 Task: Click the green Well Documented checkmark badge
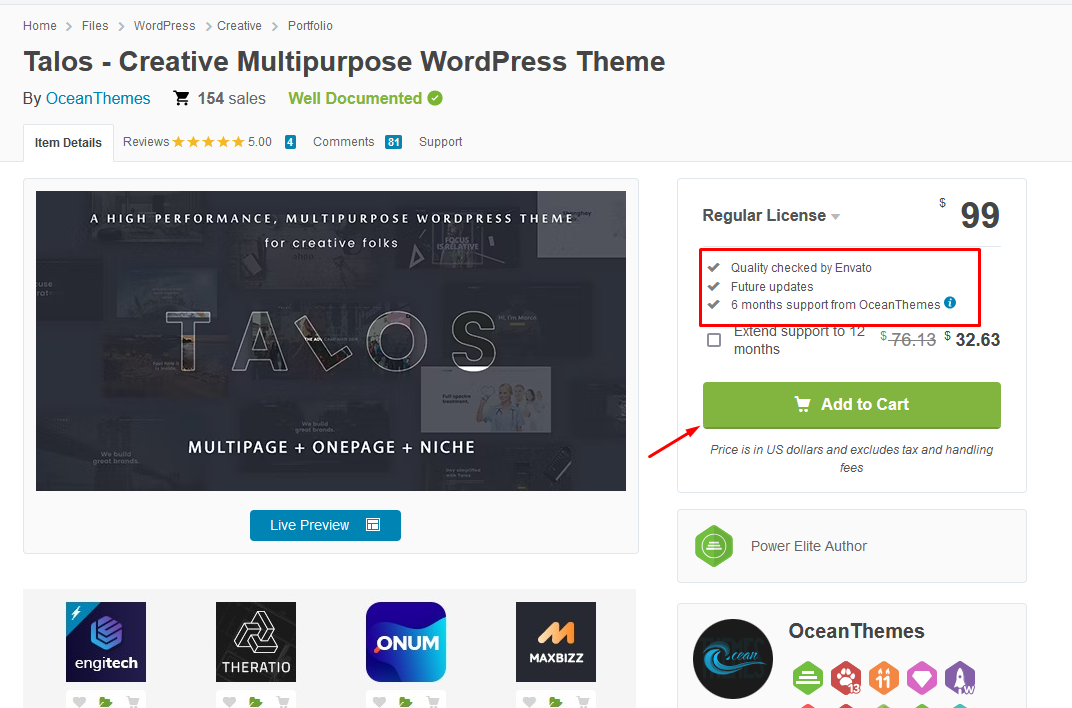click(435, 98)
